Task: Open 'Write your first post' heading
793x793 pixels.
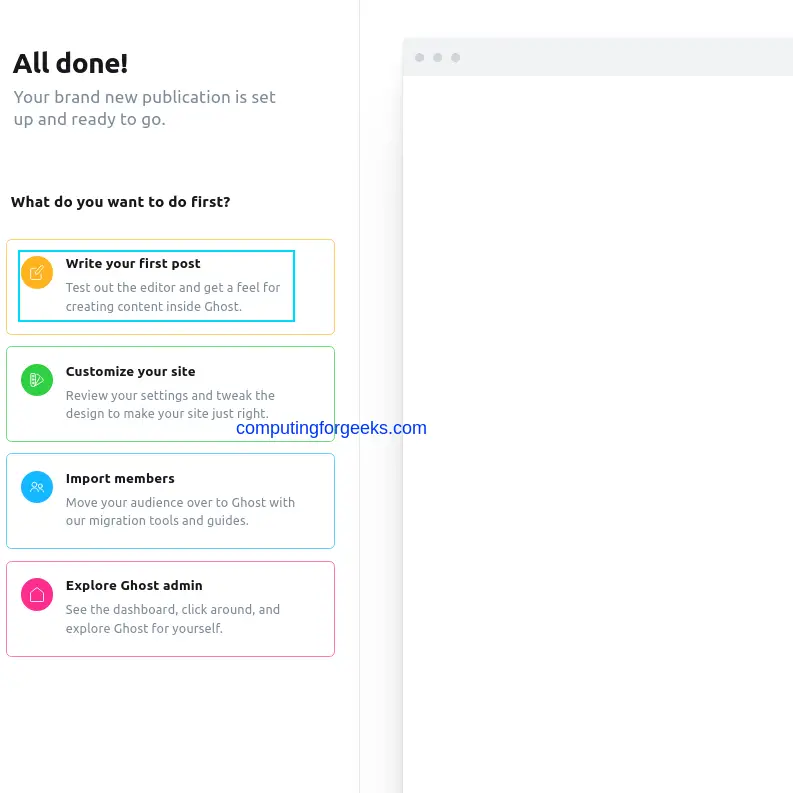Action: point(133,263)
